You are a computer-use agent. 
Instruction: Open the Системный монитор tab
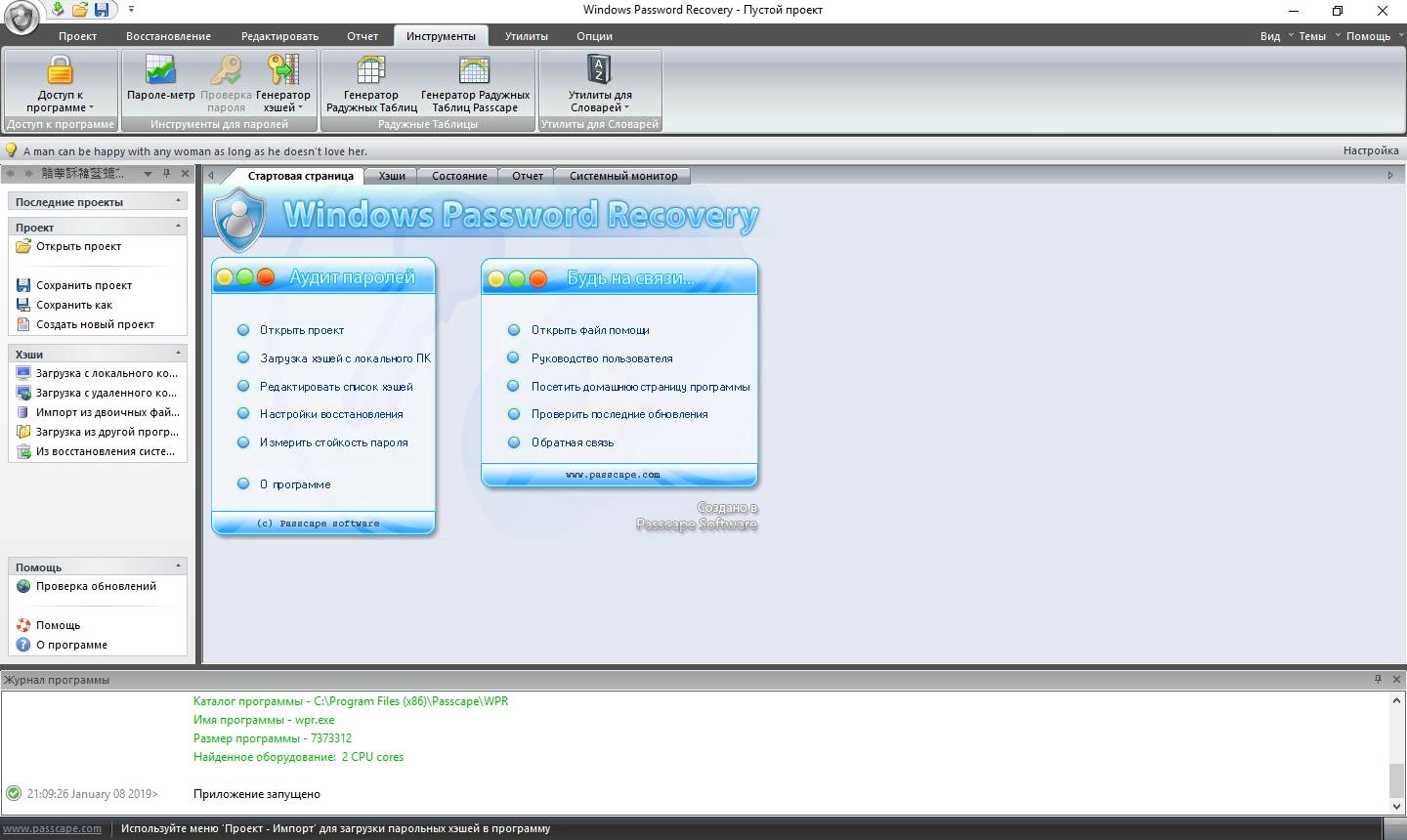click(623, 176)
